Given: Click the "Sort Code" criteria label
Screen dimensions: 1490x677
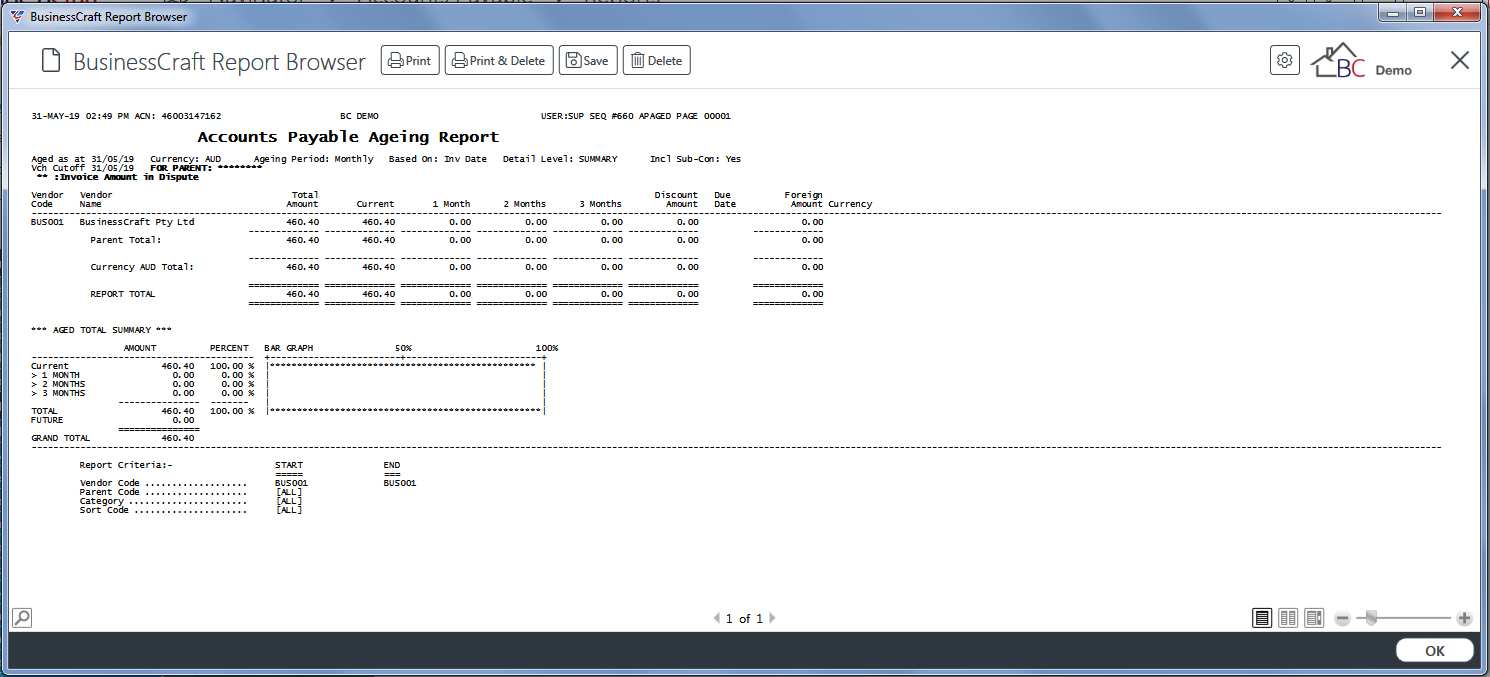Looking at the screenshot, I should (x=105, y=510).
